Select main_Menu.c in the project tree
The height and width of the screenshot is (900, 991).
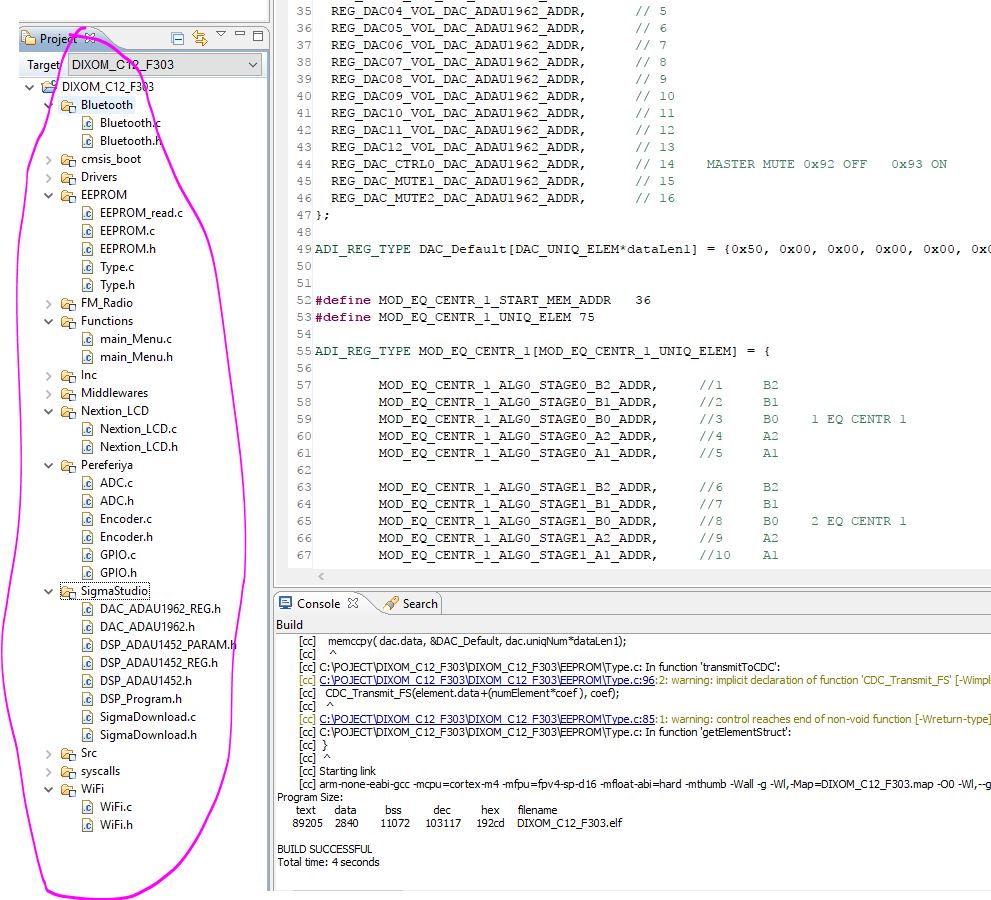click(135, 339)
